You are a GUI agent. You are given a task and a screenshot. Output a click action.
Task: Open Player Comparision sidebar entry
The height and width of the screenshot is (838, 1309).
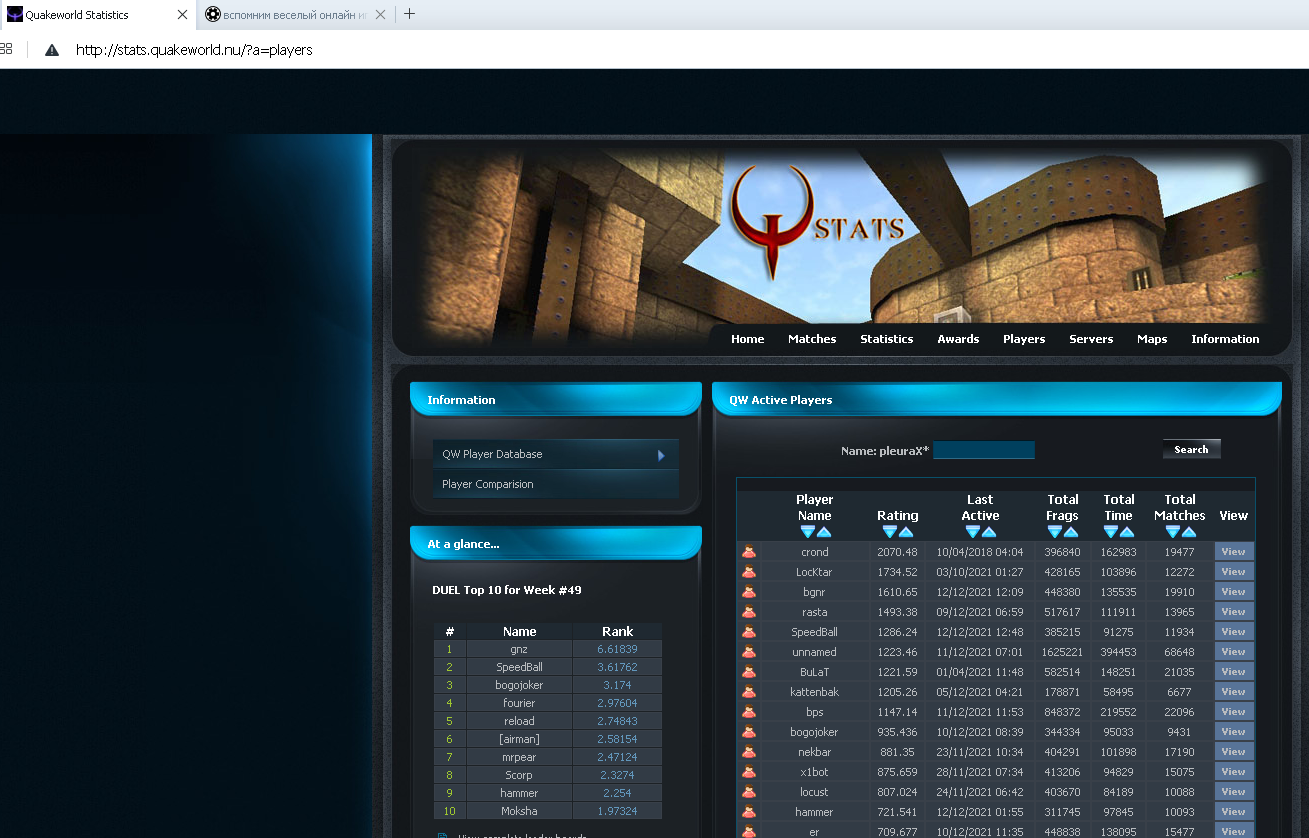(x=555, y=484)
